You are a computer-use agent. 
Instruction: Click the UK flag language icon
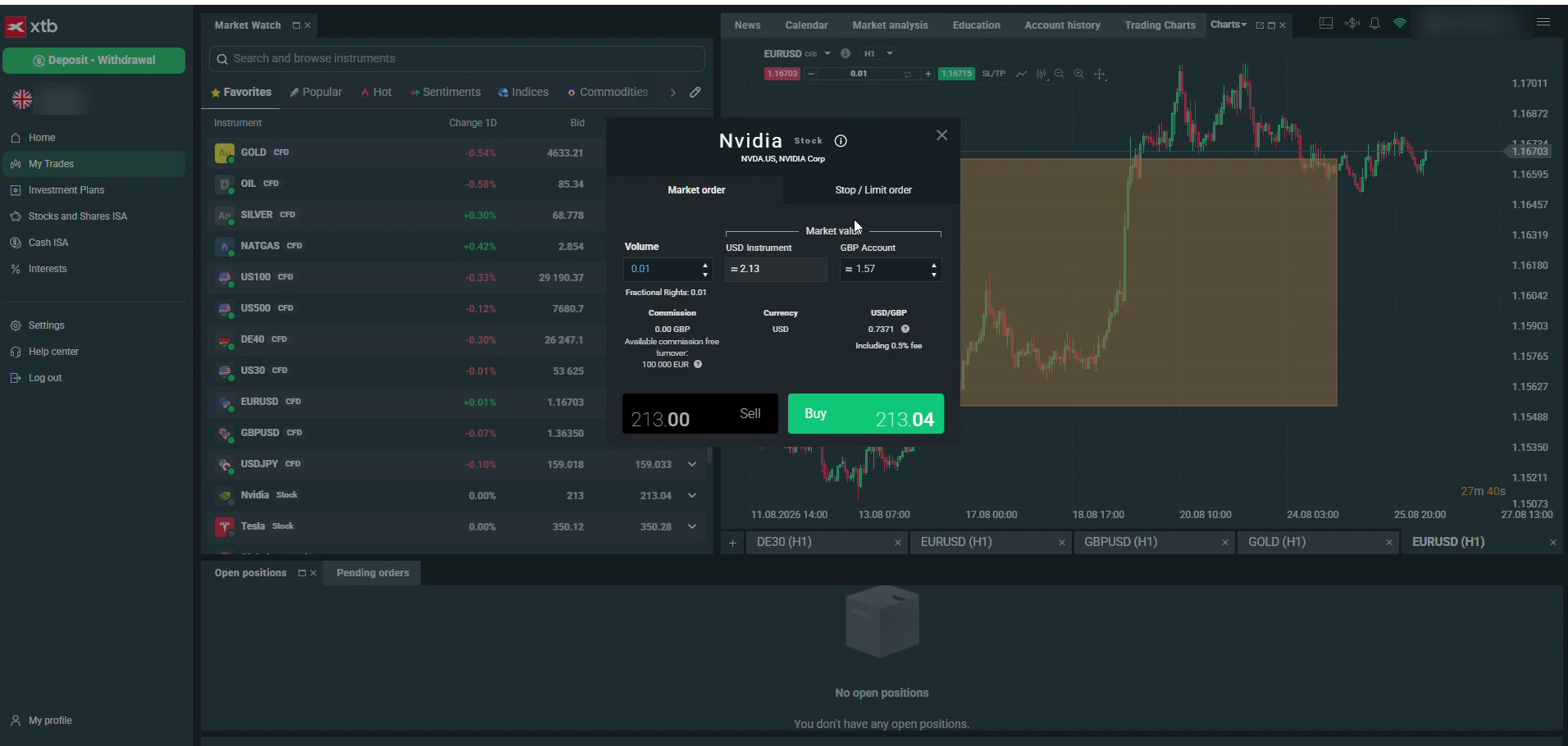(x=22, y=100)
